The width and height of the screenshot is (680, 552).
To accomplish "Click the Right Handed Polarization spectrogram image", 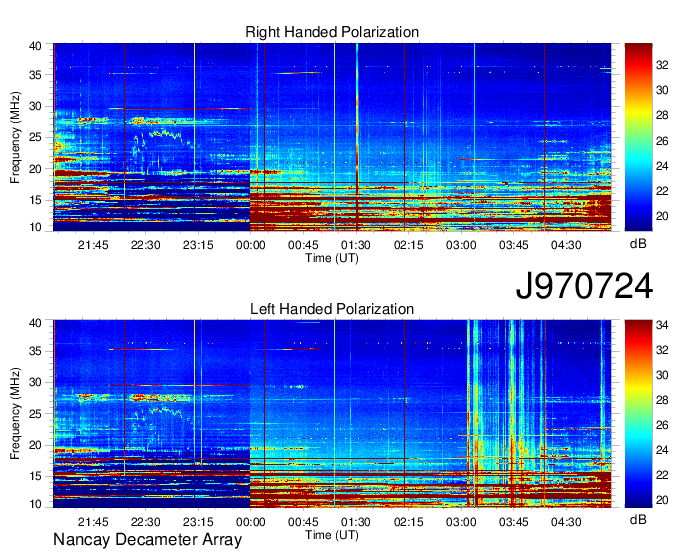I will [332, 137].
